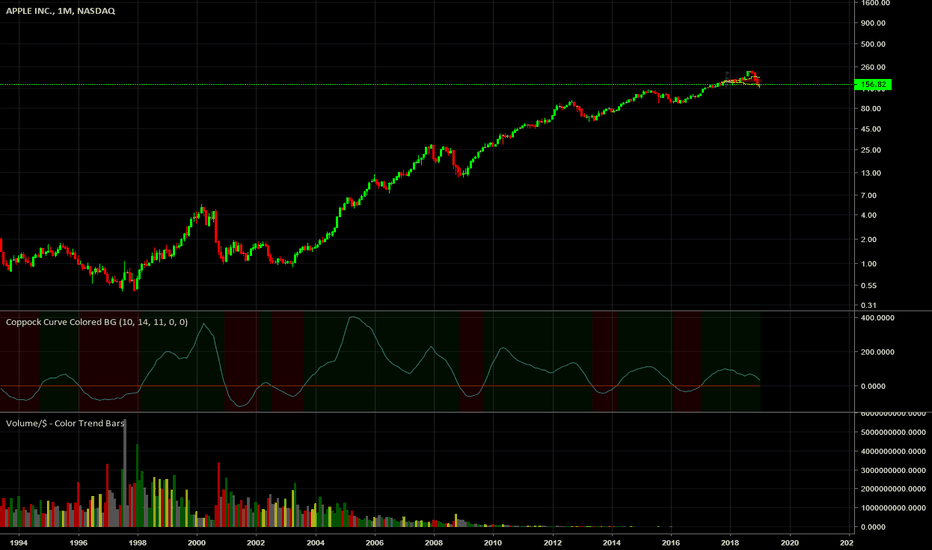932x550 pixels.
Task: Click the green 156.82 current price label
Action: point(873,84)
